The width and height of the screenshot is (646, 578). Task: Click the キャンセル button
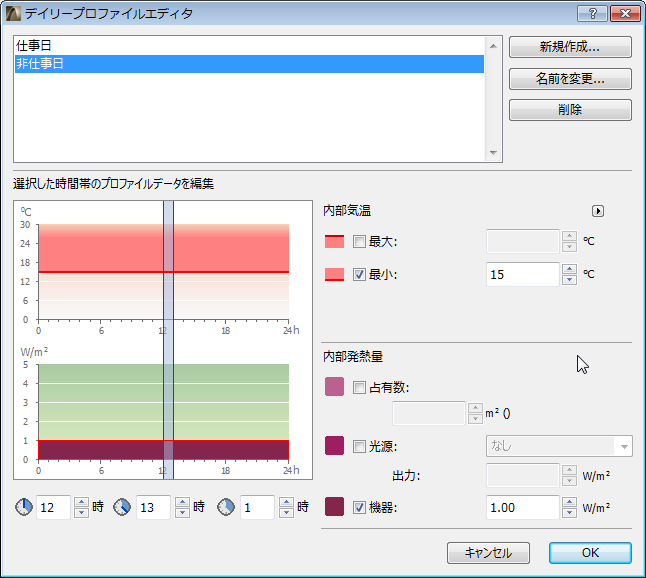pos(488,553)
